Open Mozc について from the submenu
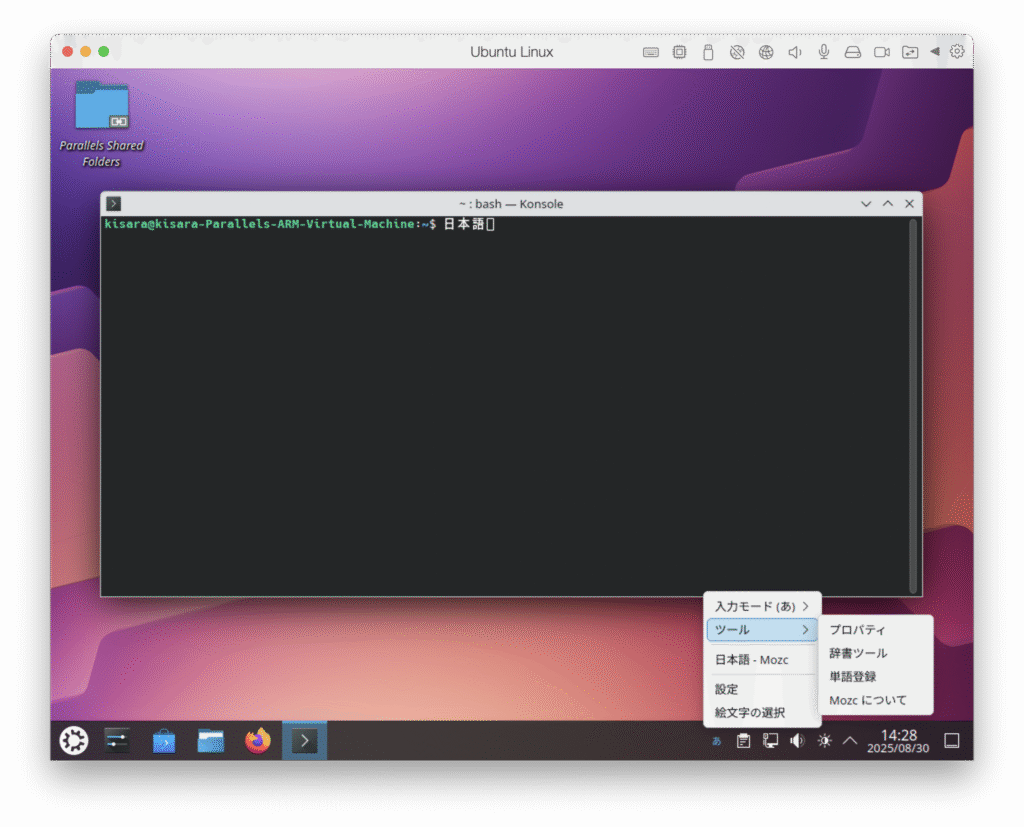This screenshot has width=1024, height=827. pos(875,700)
